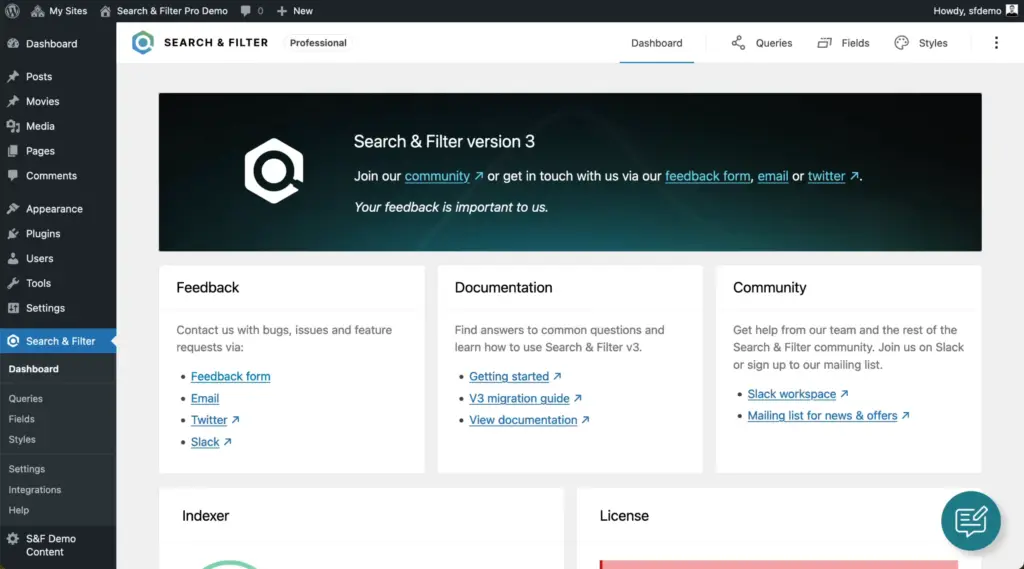The width and height of the screenshot is (1024, 569).
Task: Open the community link in banner
Action: (437, 176)
